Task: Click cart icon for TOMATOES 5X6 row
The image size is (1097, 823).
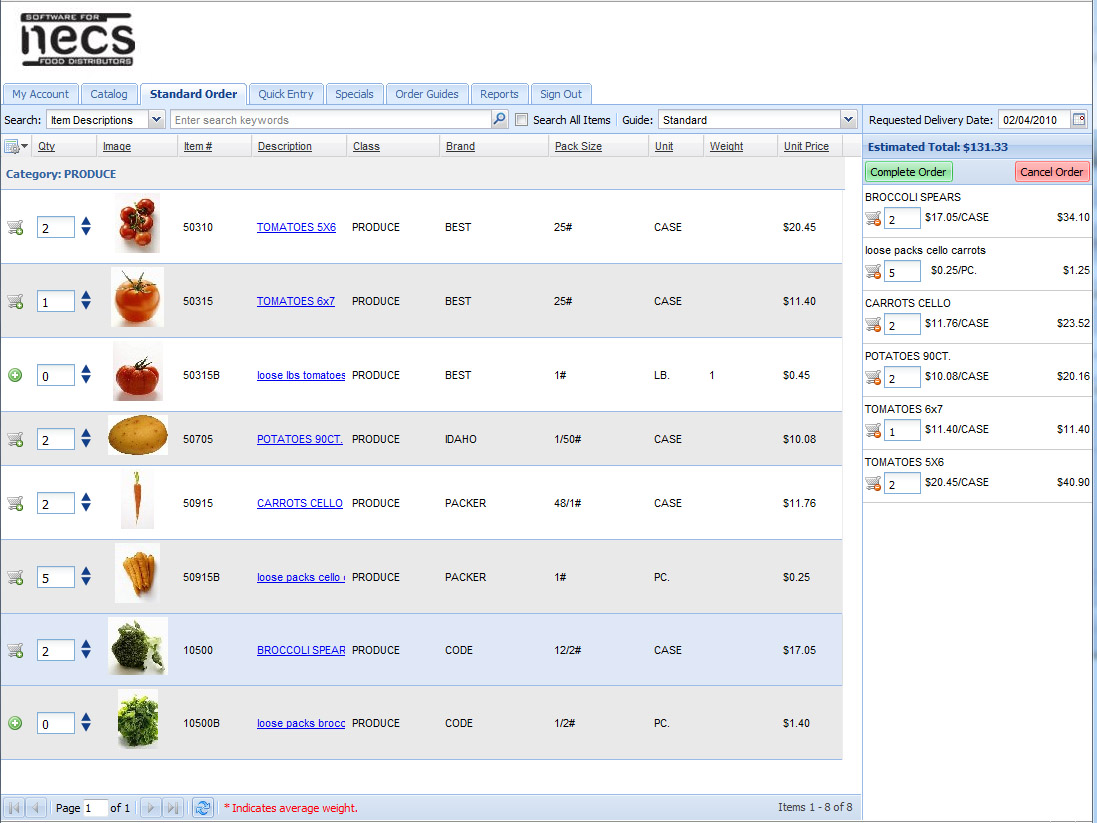Action: 15,227
